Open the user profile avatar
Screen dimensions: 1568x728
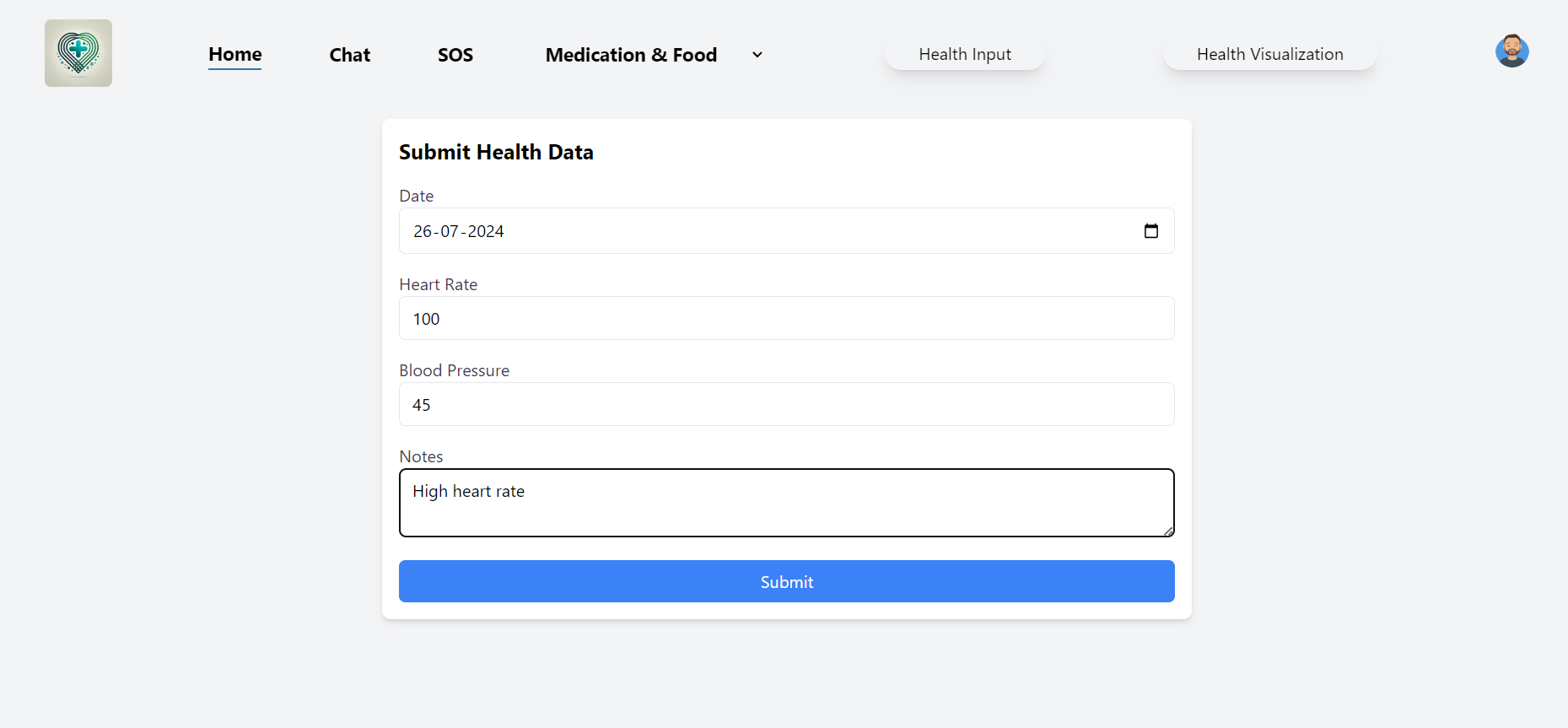click(1511, 51)
